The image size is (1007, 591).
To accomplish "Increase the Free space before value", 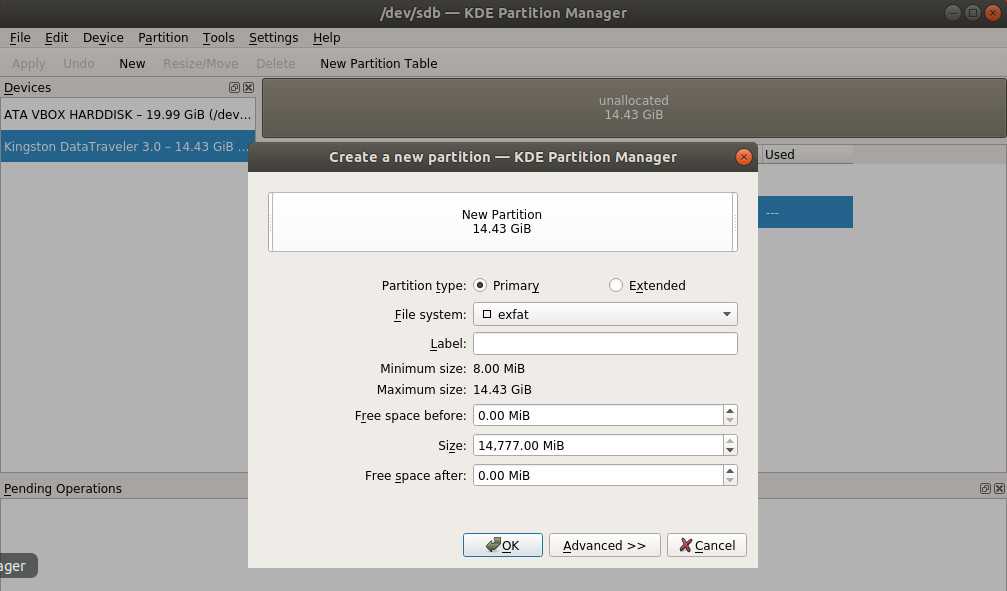I will point(730,410).
